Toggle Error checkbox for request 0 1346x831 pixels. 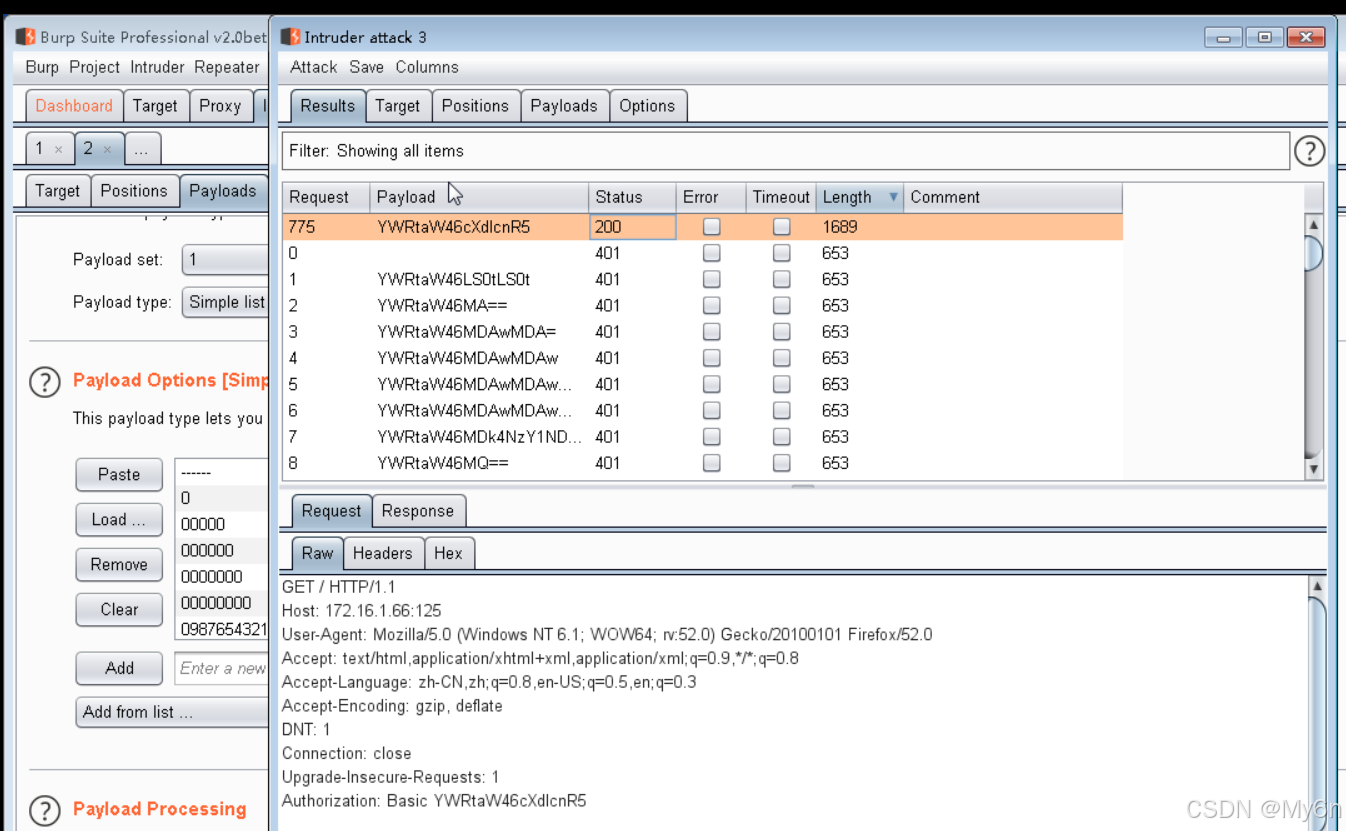pos(711,253)
